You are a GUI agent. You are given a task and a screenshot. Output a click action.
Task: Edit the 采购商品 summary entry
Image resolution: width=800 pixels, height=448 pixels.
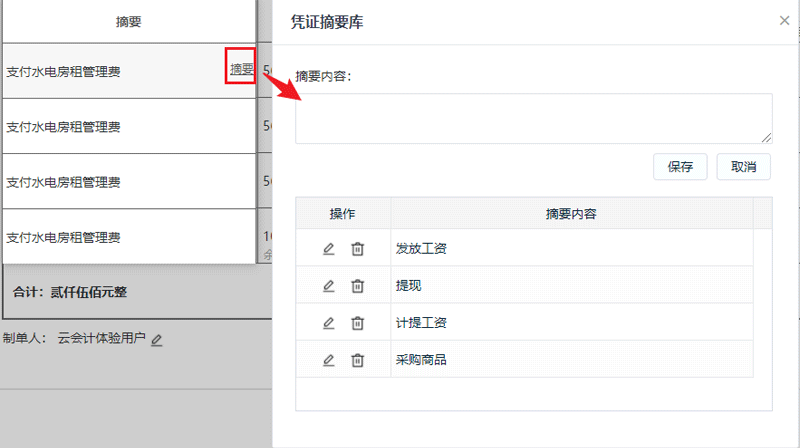click(329, 360)
